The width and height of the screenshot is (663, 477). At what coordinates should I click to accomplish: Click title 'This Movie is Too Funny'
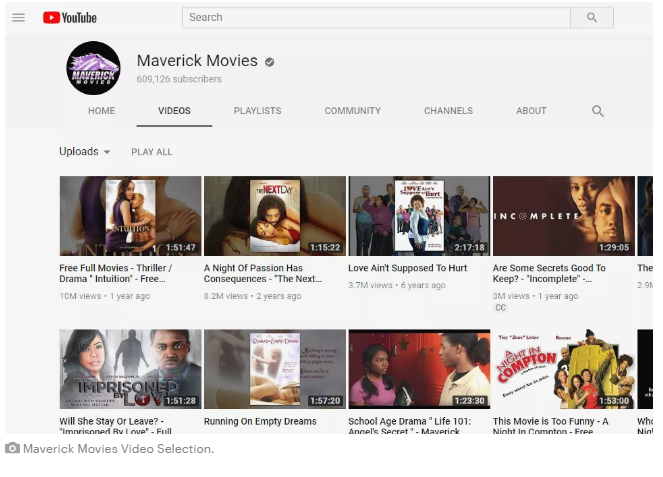[551, 426]
